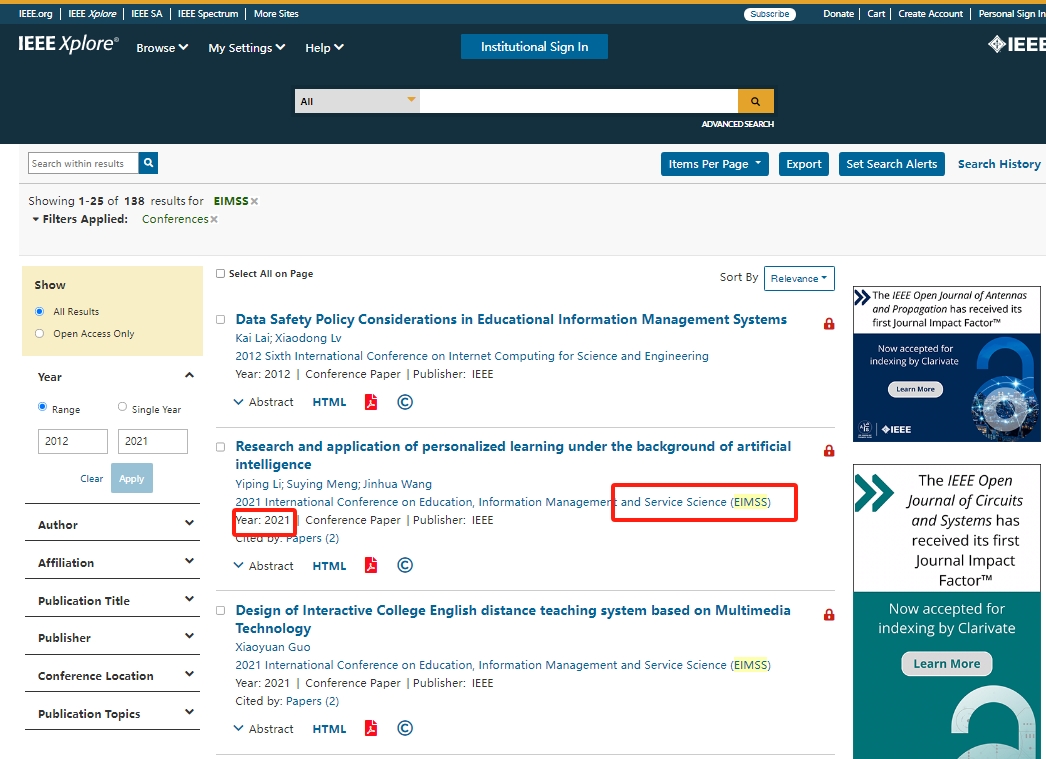Open PDF icon for Interactive College English paper
Screen dimensions: 1046x759
[x=371, y=728]
